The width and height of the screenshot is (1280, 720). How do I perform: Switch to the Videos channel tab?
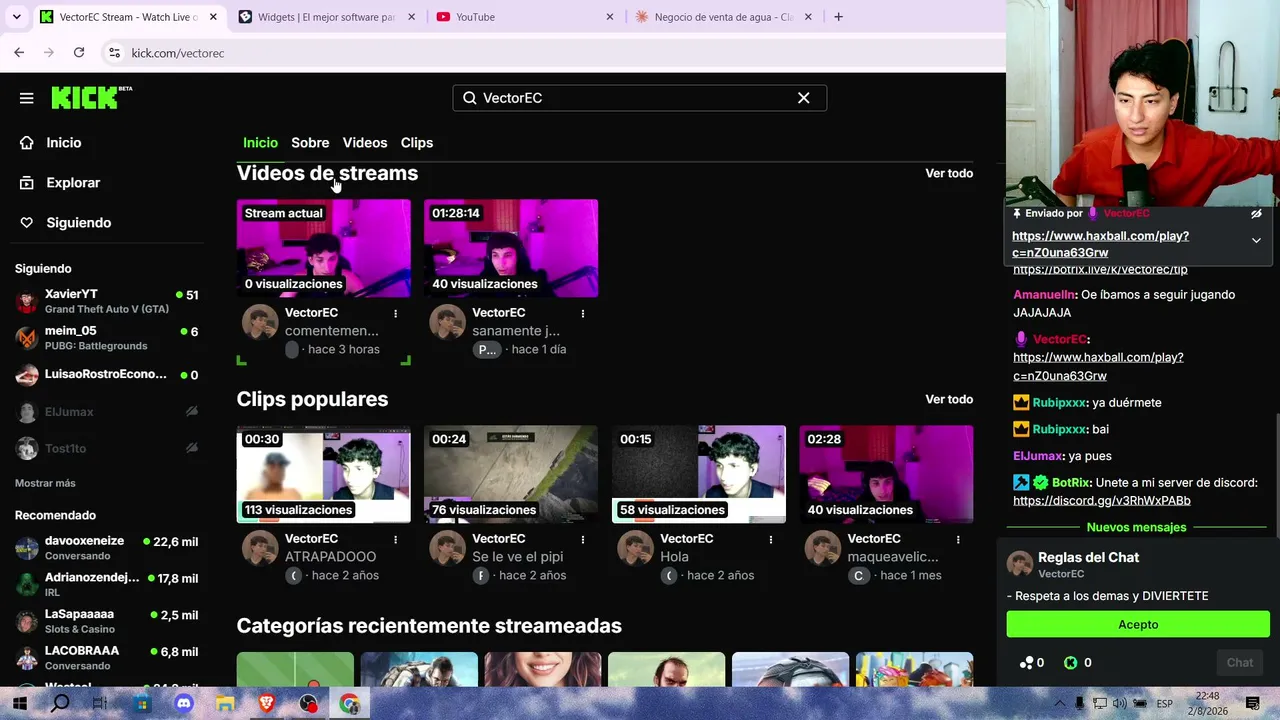coord(365,143)
